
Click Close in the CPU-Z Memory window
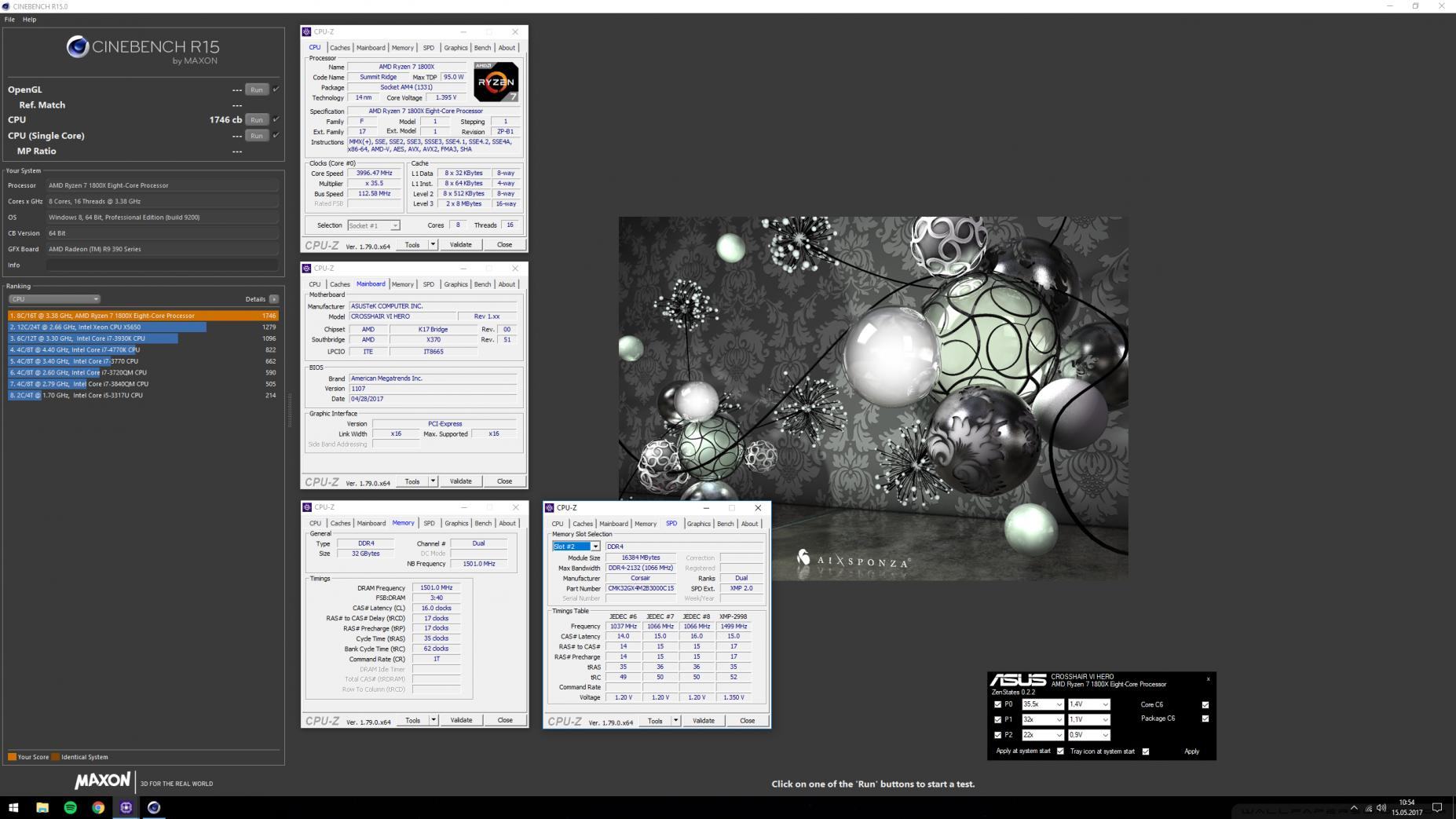click(x=505, y=720)
